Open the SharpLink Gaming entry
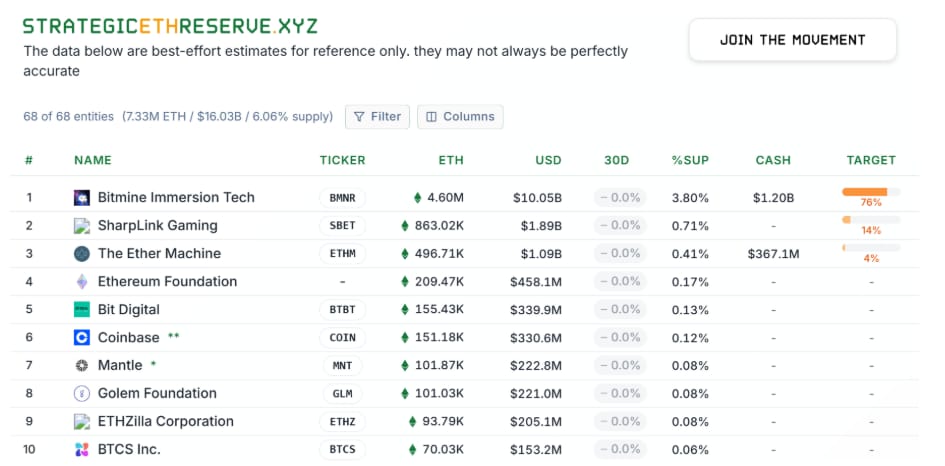The width and height of the screenshot is (945, 466). 157,226
